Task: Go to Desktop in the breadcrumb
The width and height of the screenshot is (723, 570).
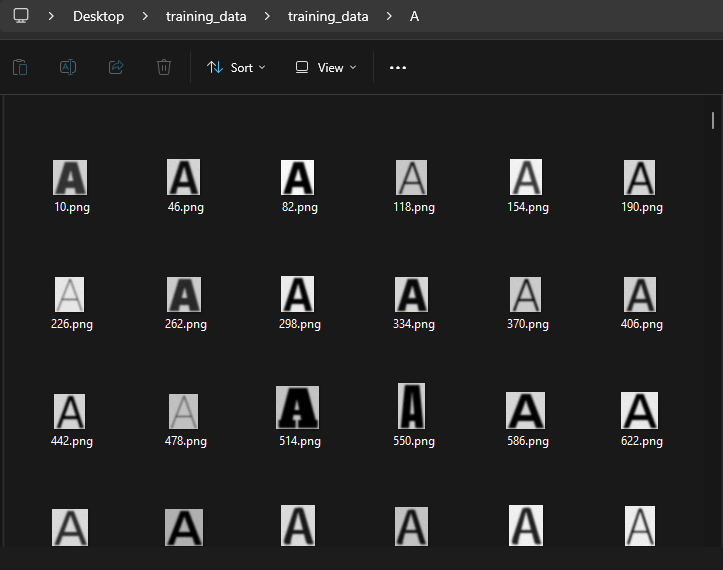Action: [x=98, y=16]
